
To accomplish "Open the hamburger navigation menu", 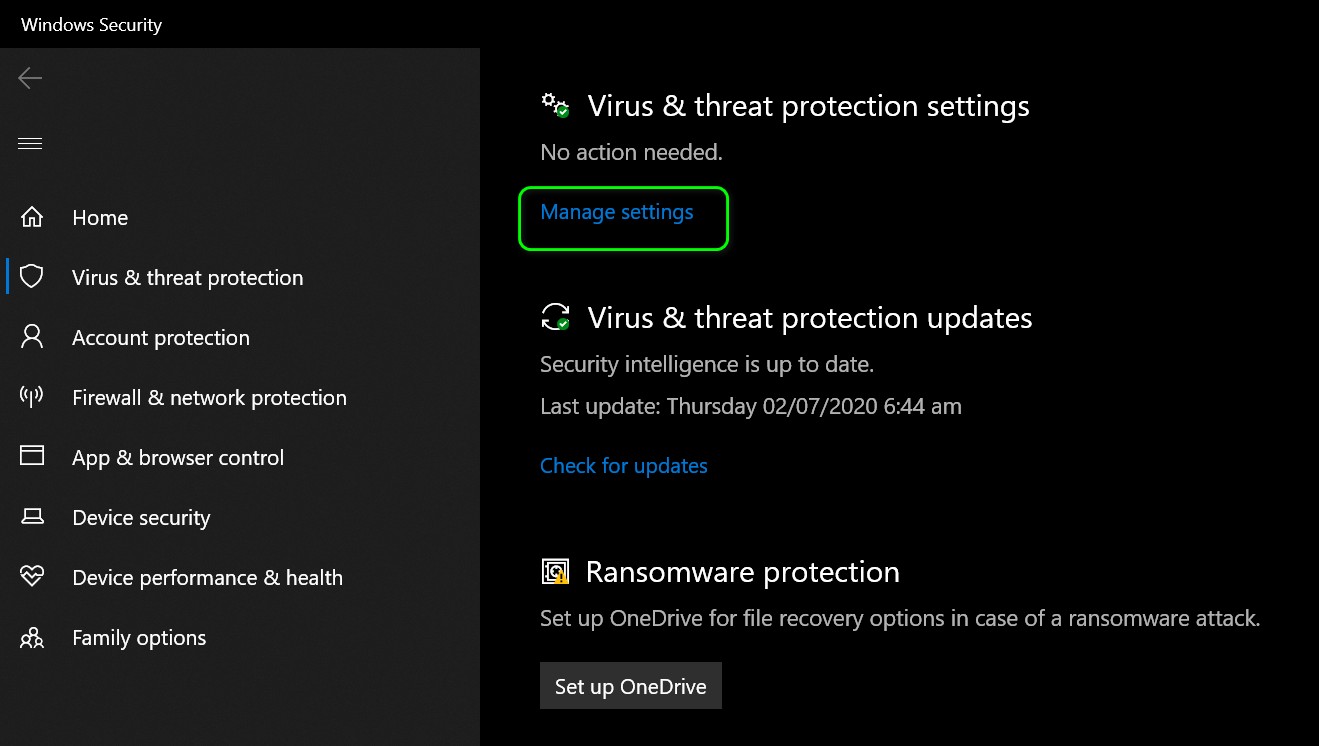I will [30, 142].
